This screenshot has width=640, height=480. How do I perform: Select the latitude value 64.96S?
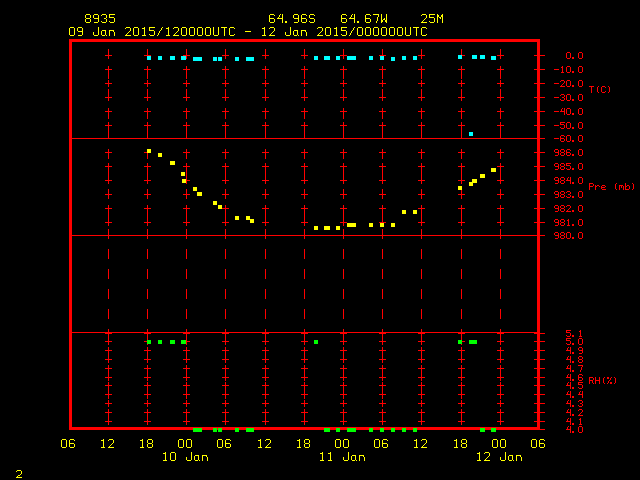292,19
